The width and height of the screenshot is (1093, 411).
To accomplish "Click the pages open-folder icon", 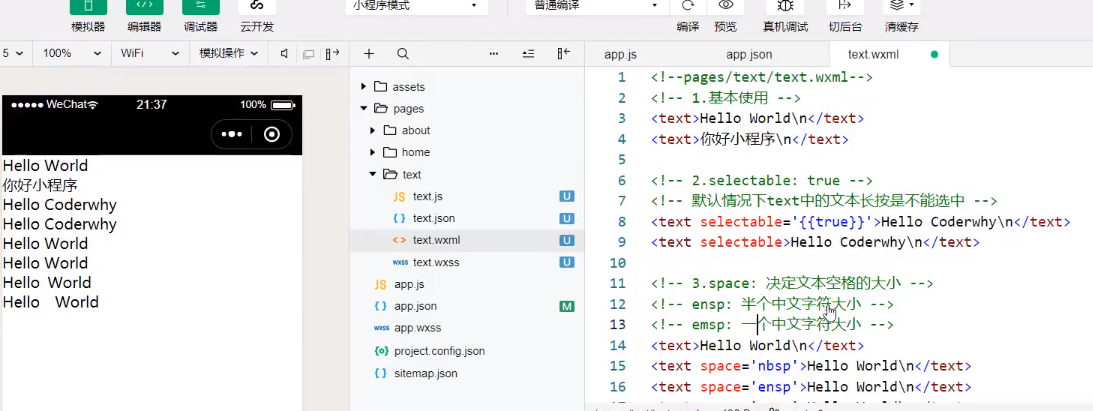I will tap(380, 109).
